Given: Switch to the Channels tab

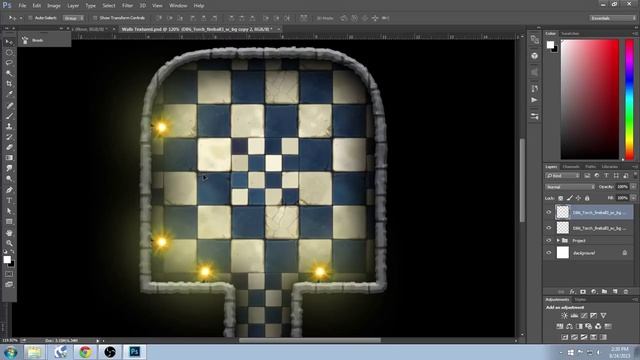Looking at the screenshot, I should [571, 167].
